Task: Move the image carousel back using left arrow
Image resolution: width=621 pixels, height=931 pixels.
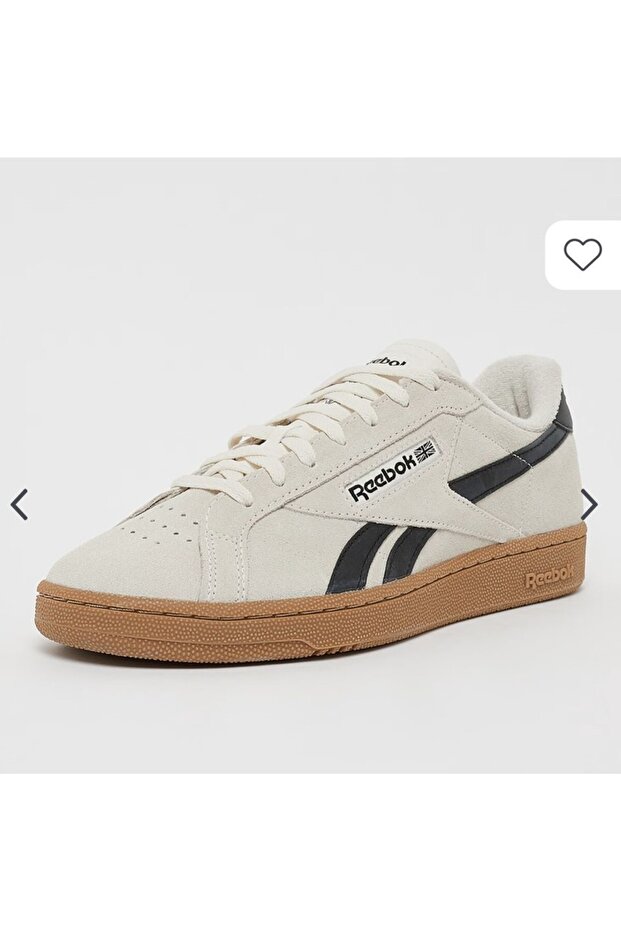Action: point(19,504)
